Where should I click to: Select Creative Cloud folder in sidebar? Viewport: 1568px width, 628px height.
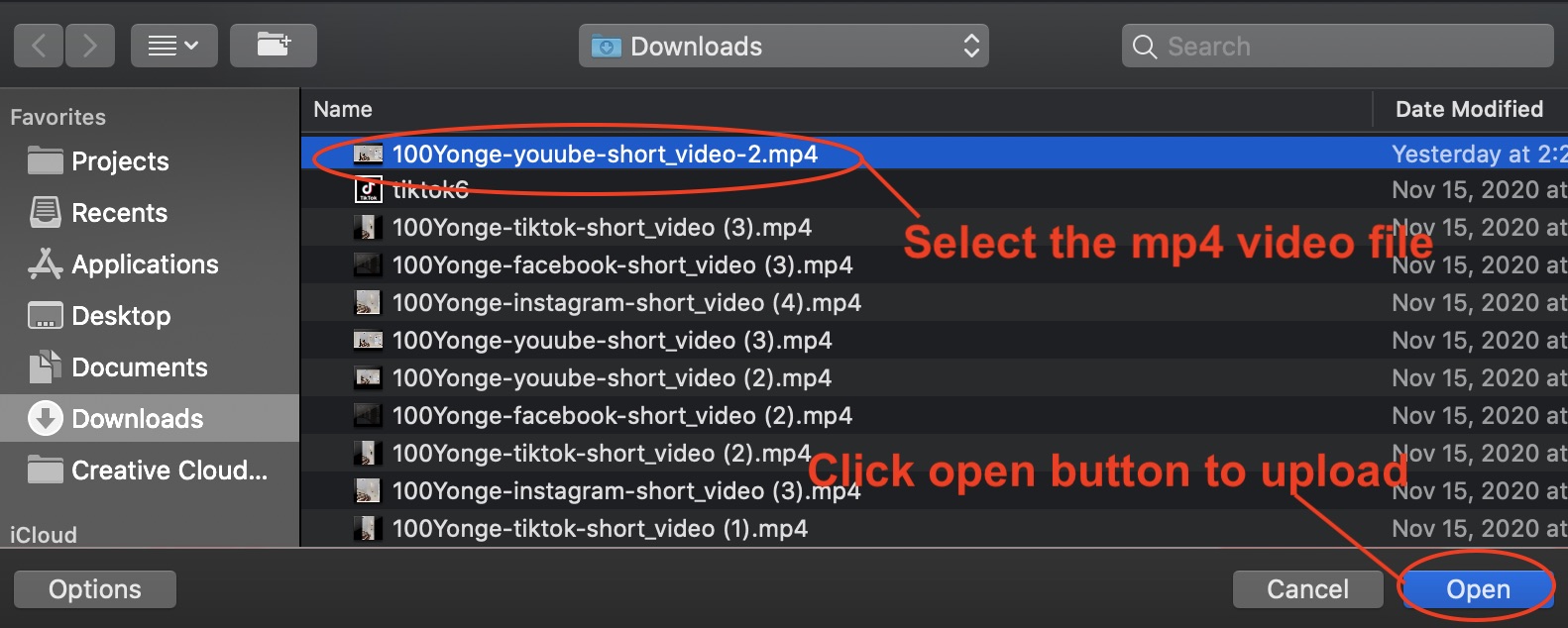pyautogui.click(x=168, y=471)
